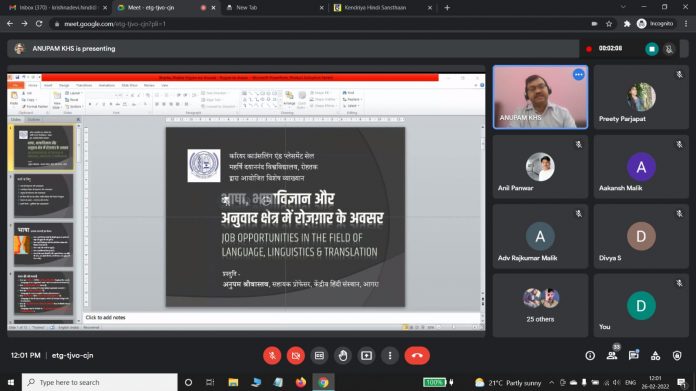Toggle the microphone mute button
The image size is (696, 391).
(272, 355)
